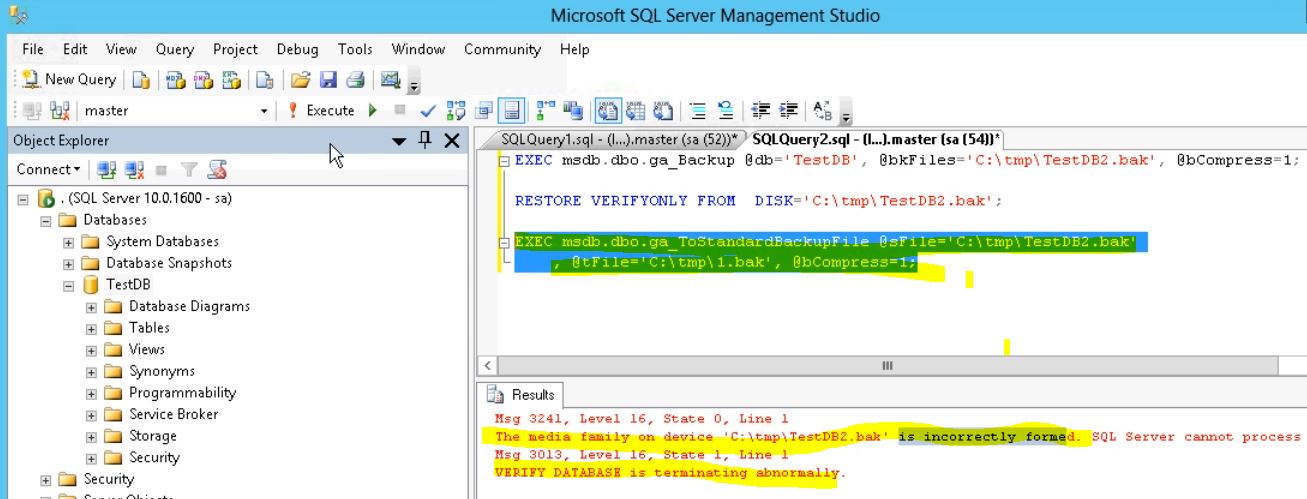Collapse the Databases folder
Image resolution: width=1307 pixels, height=499 pixels.
click(x=46, y=221)
